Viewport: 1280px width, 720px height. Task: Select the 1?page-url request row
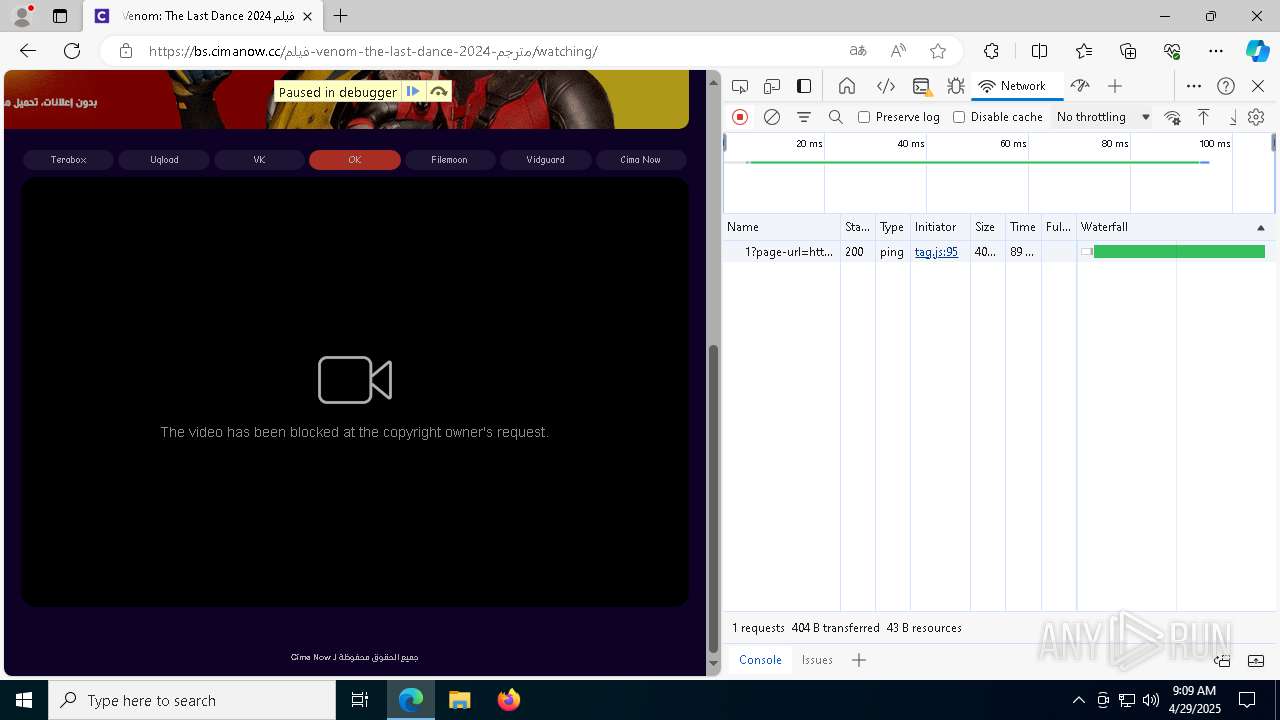(x=998, y=252)
